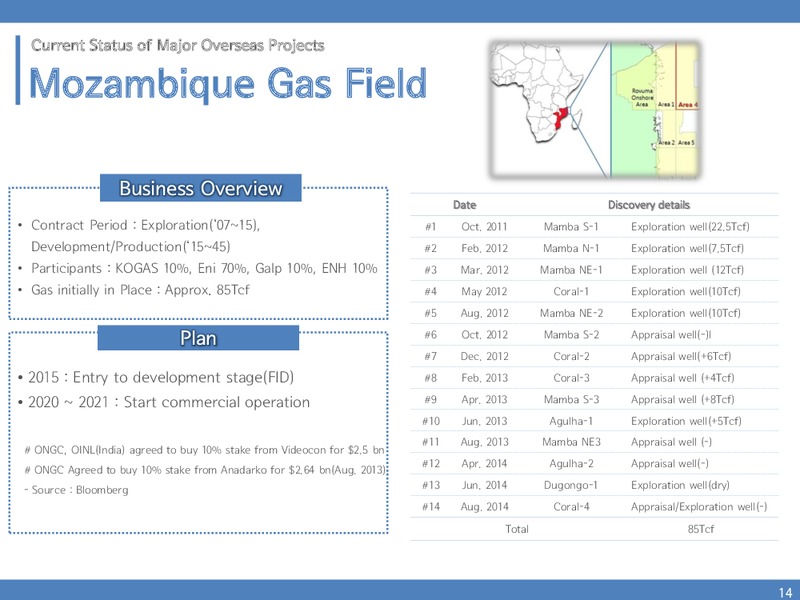800x600 pixels.
Task: Click the 'Development/Production('15~45)' line
Action: (x=131, y=246)
